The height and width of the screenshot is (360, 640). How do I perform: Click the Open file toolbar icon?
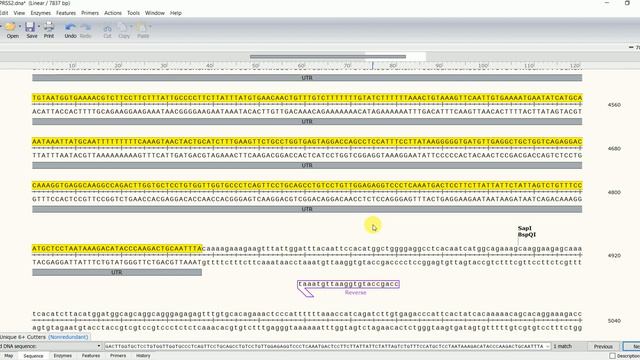click(10, 27)
